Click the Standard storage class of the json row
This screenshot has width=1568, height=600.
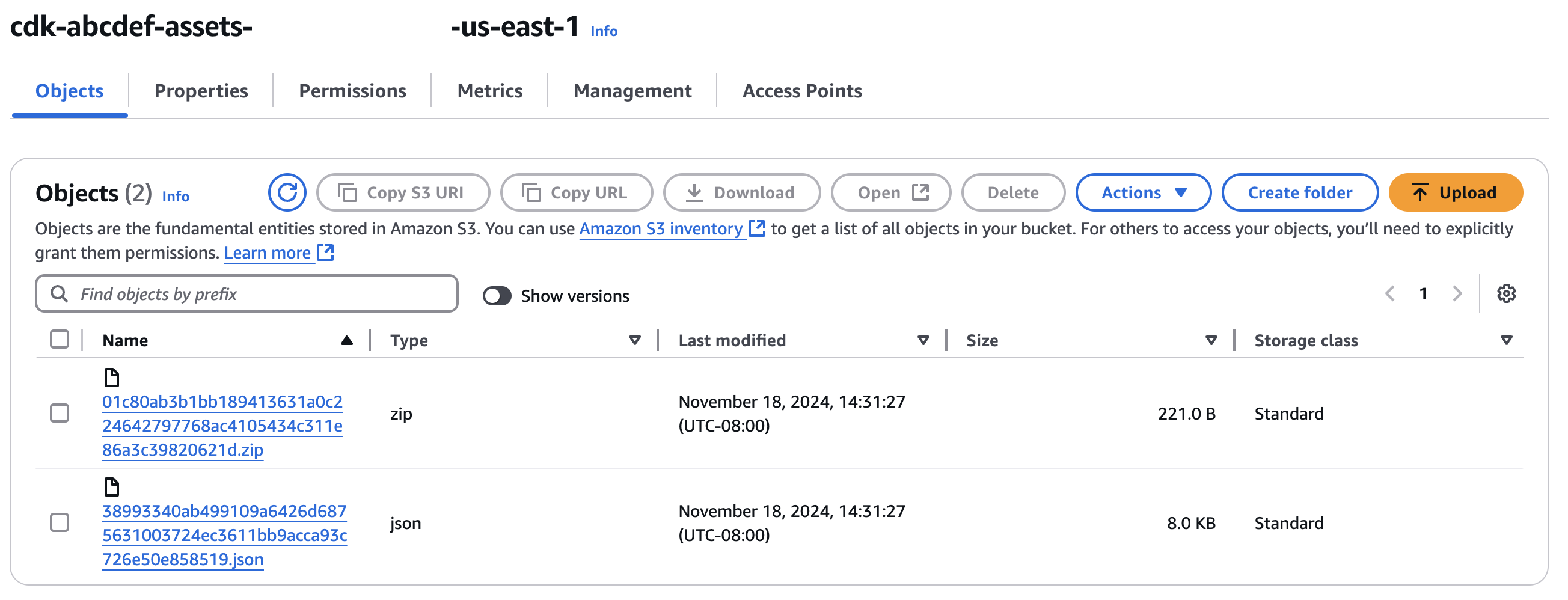click(x=1288, y=523)
